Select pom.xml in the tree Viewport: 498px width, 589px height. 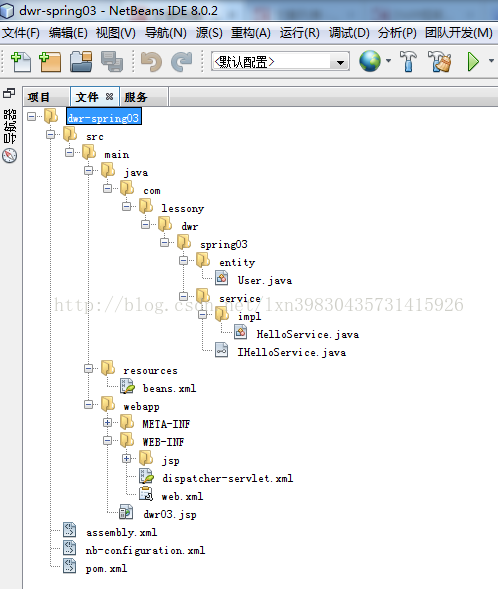click(106, 569)
